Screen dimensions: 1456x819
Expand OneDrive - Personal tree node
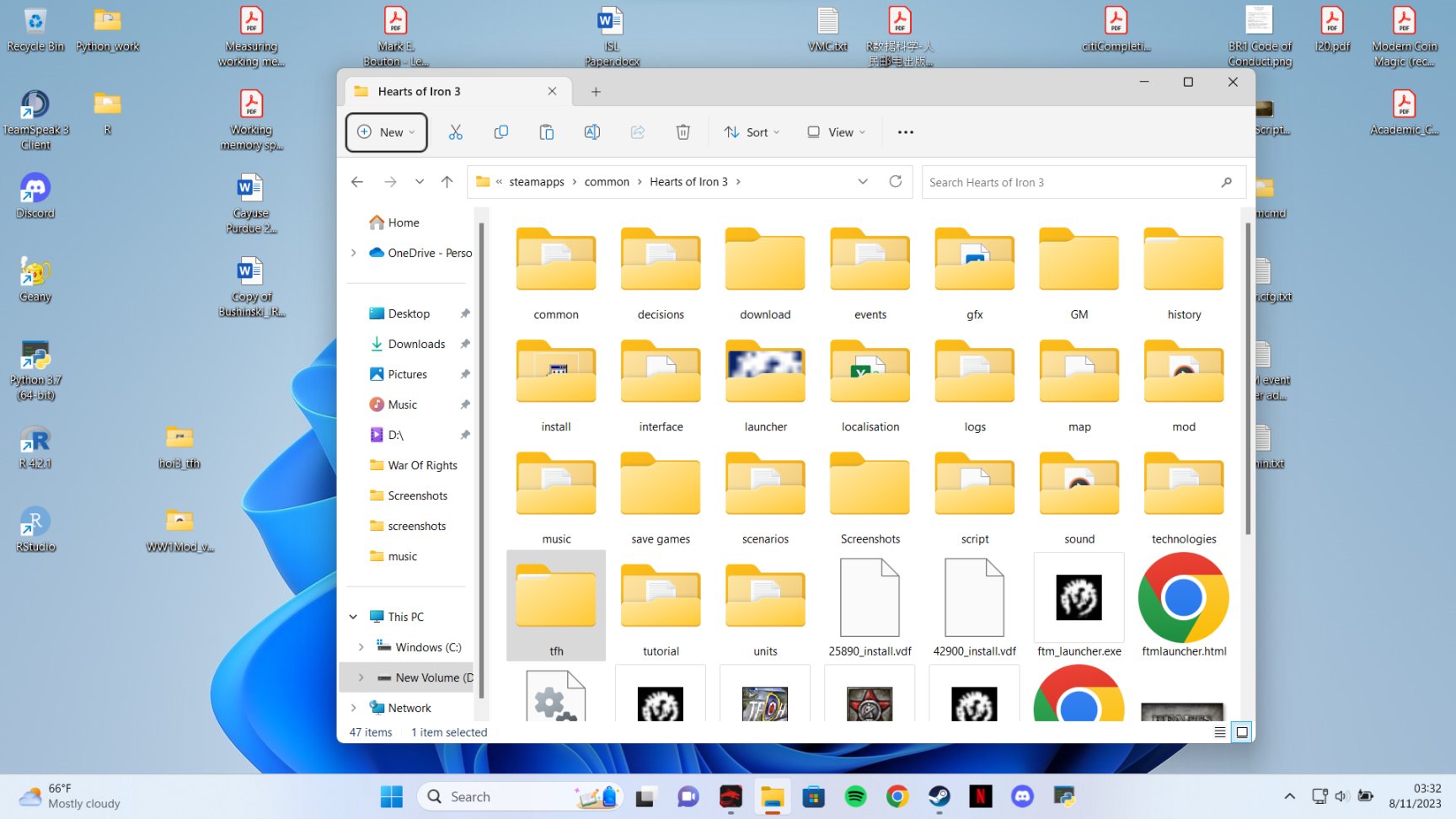pos(354,253)
